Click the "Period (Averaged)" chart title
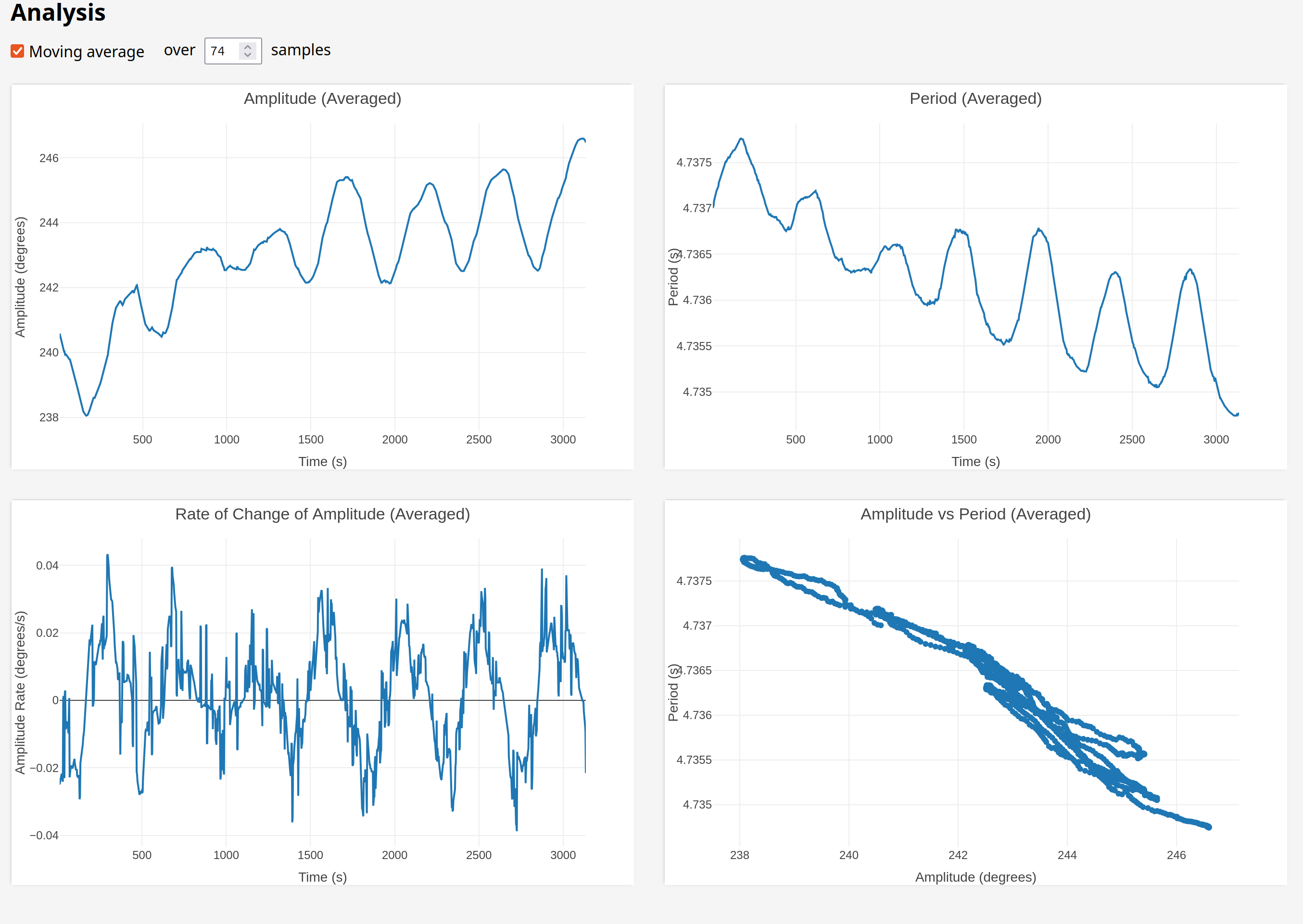 click(x=975, y=99)
